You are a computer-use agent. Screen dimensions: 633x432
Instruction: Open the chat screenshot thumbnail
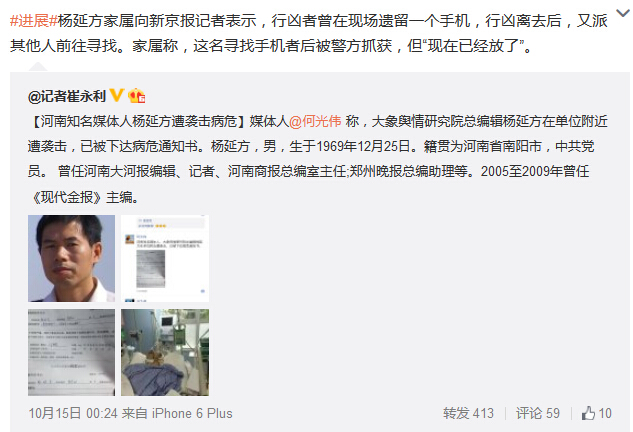165,258
